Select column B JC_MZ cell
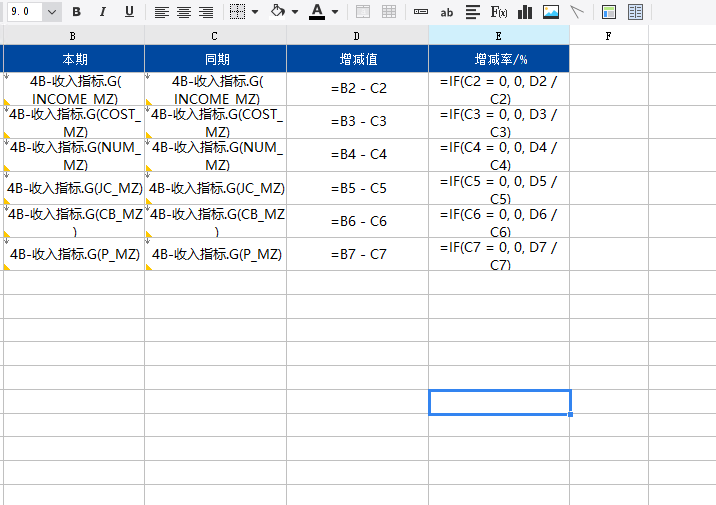716x505 pixels. (74, 188)
